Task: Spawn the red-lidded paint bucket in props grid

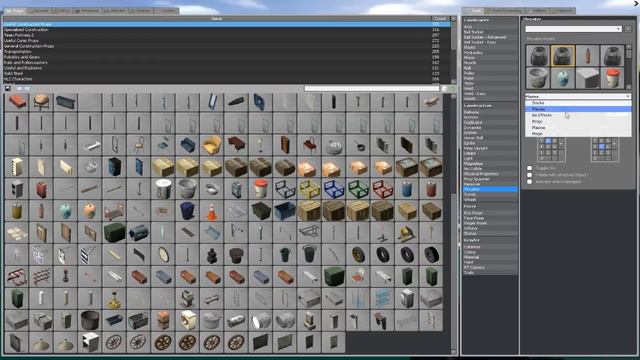Action: (260, 189)
